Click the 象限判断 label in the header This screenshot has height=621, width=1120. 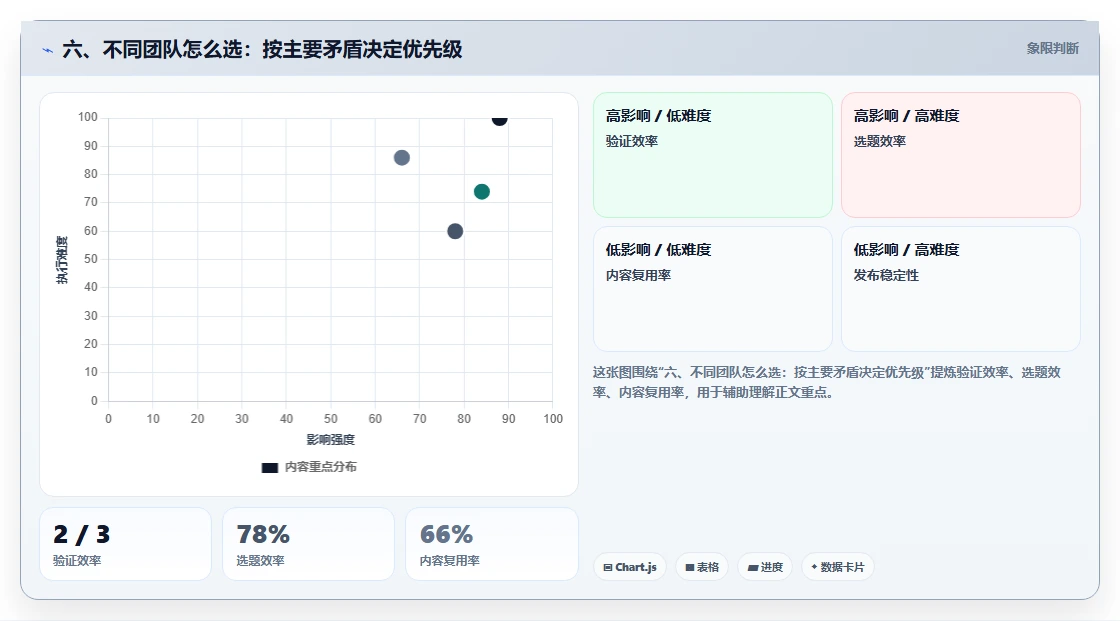[1052, 49]
